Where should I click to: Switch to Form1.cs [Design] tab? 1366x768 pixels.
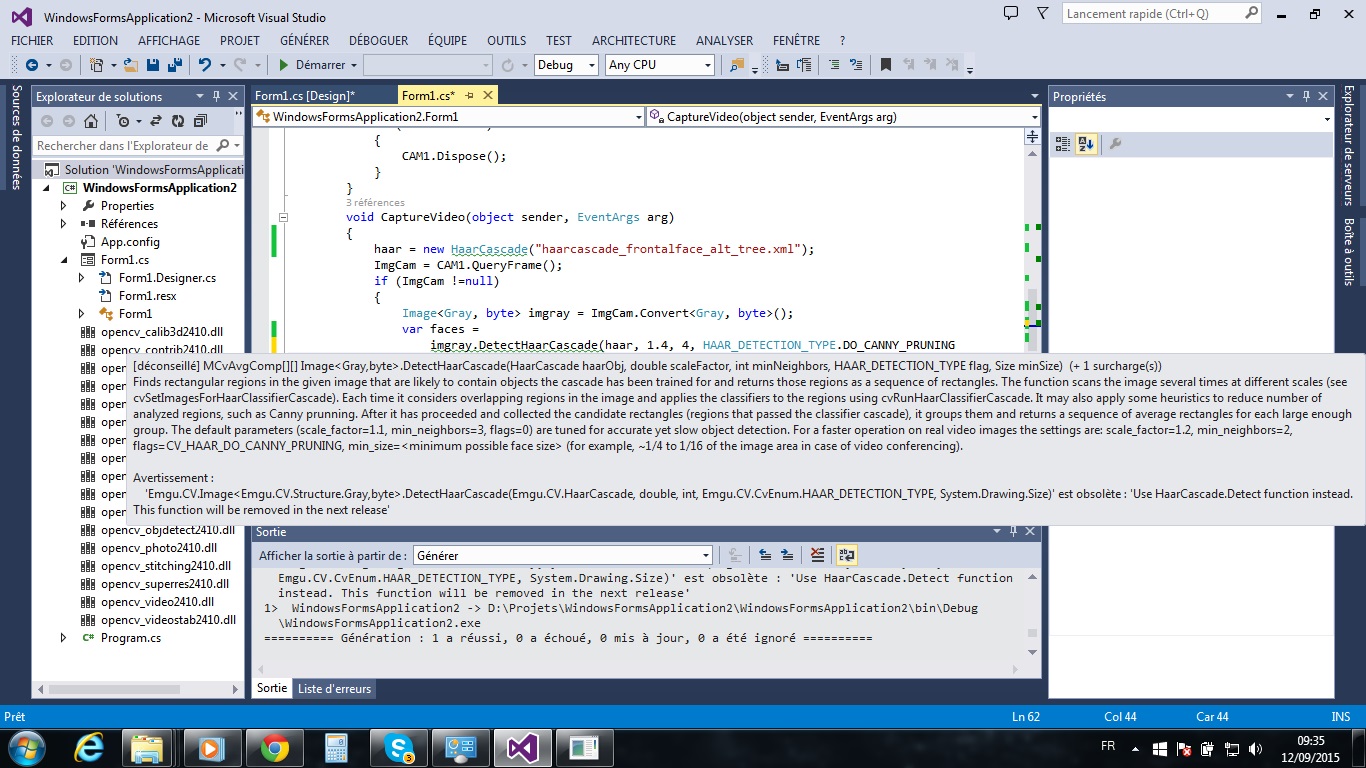pos(305,96)
